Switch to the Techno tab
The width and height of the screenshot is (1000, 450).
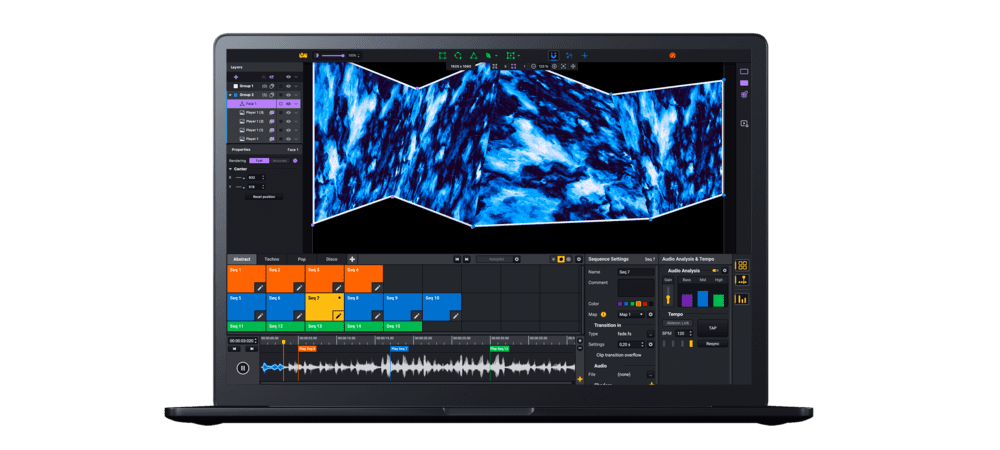point(272,259)
